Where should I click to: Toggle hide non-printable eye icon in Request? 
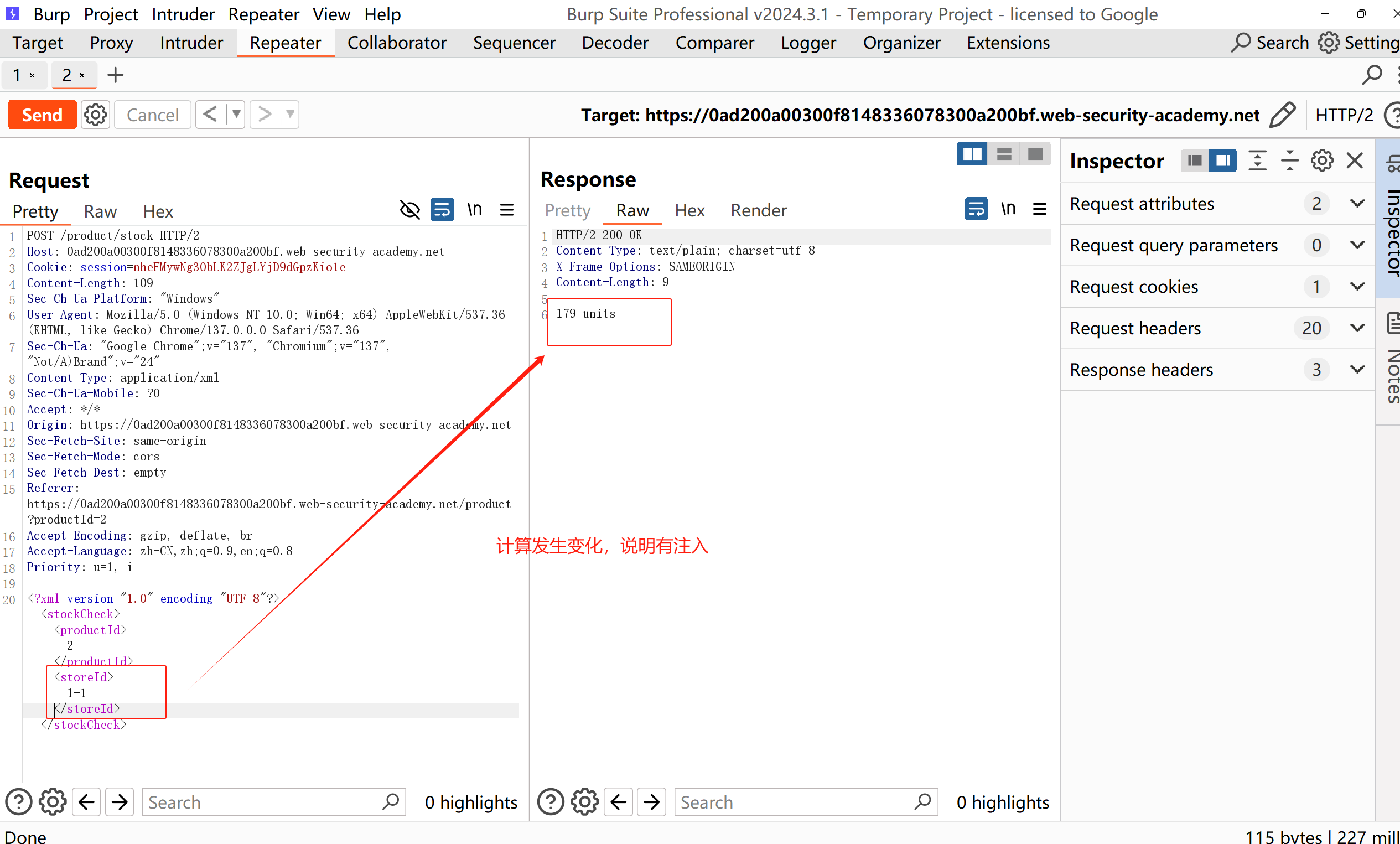click(x=409, y=210)
